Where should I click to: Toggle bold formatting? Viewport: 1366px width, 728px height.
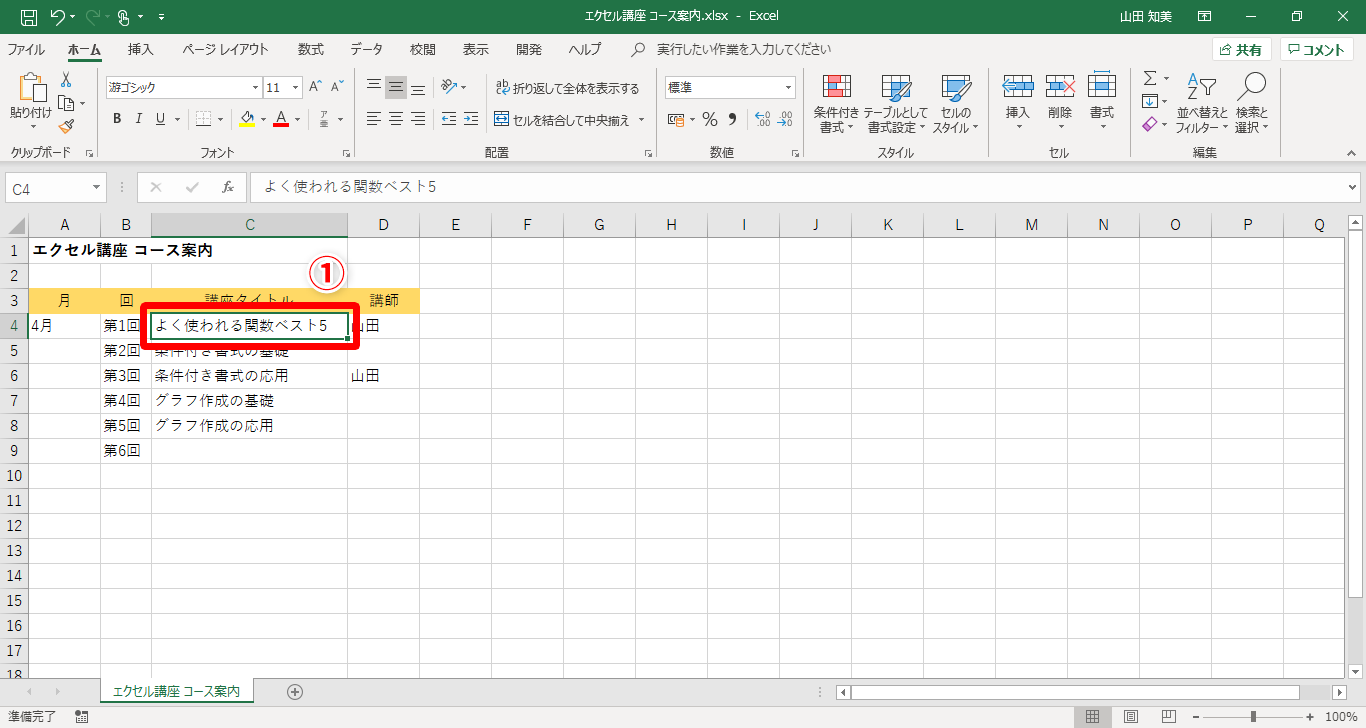[x=117, y=119]
